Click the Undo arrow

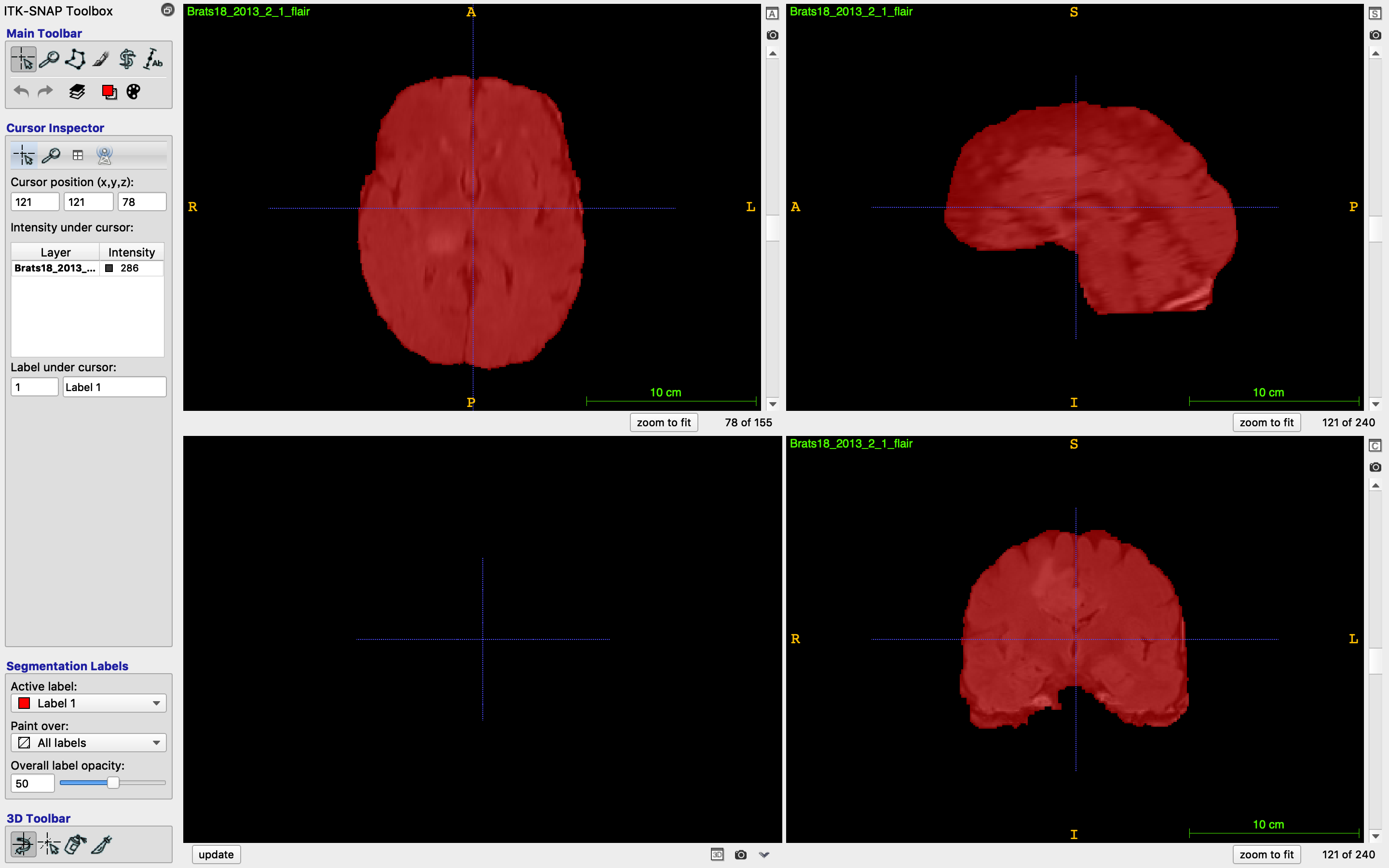click(21, 91)
